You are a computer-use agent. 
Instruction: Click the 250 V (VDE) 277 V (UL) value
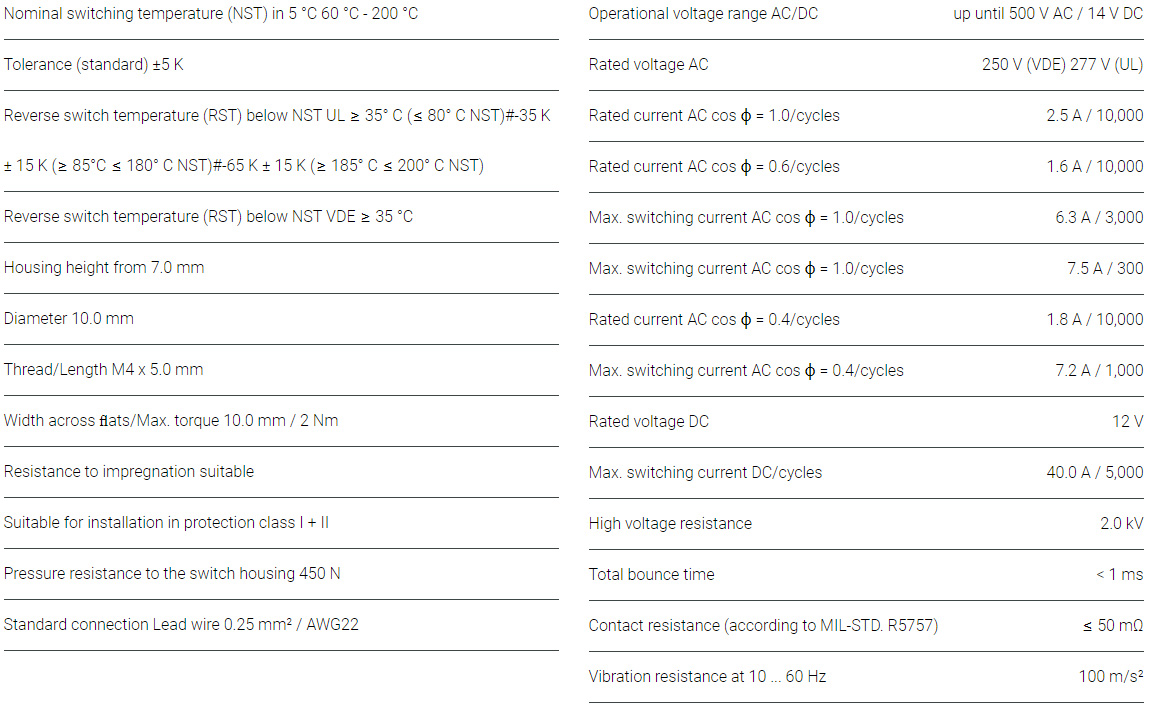(1062, 65)
